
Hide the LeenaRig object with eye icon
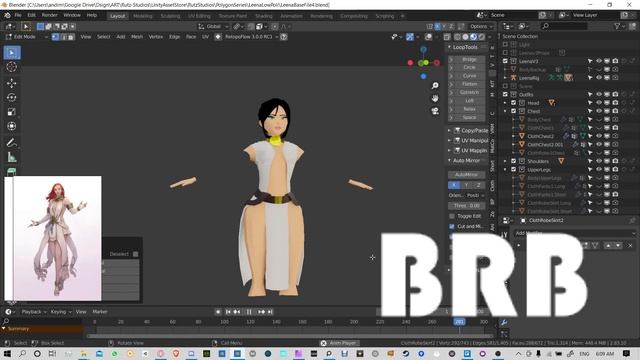tap(599, 78)
